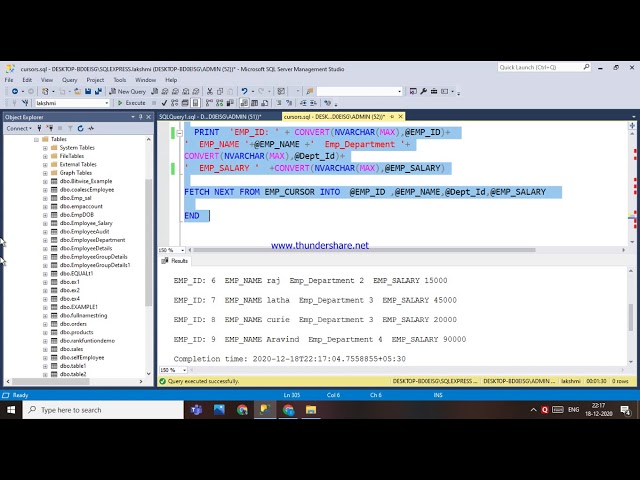640x480 pixels.
Task: Switch to the SQLQuery1.sql tab
Action: tap(210, 117)
